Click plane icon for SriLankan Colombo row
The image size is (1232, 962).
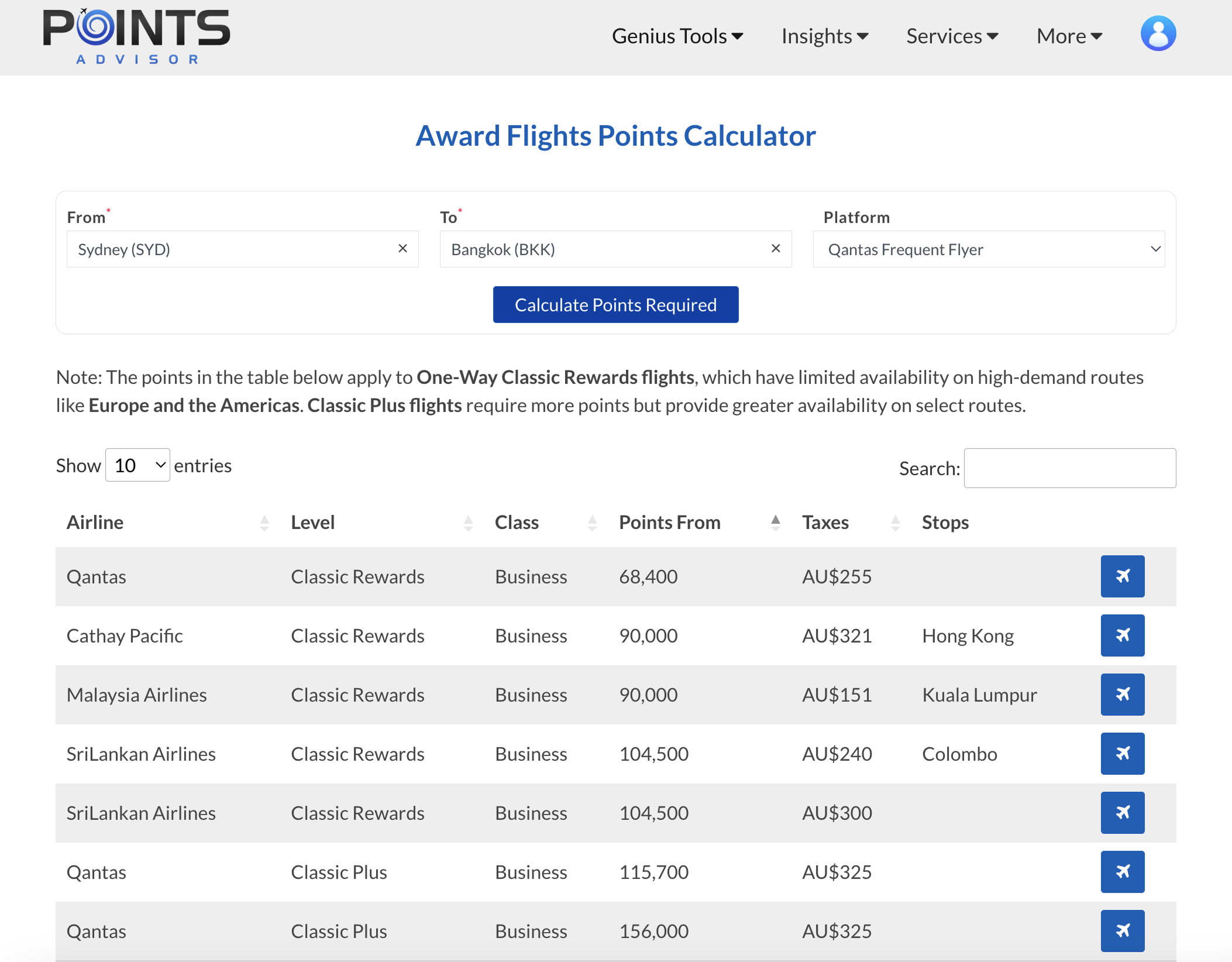pyautogui.click(x=1122, y=754)
